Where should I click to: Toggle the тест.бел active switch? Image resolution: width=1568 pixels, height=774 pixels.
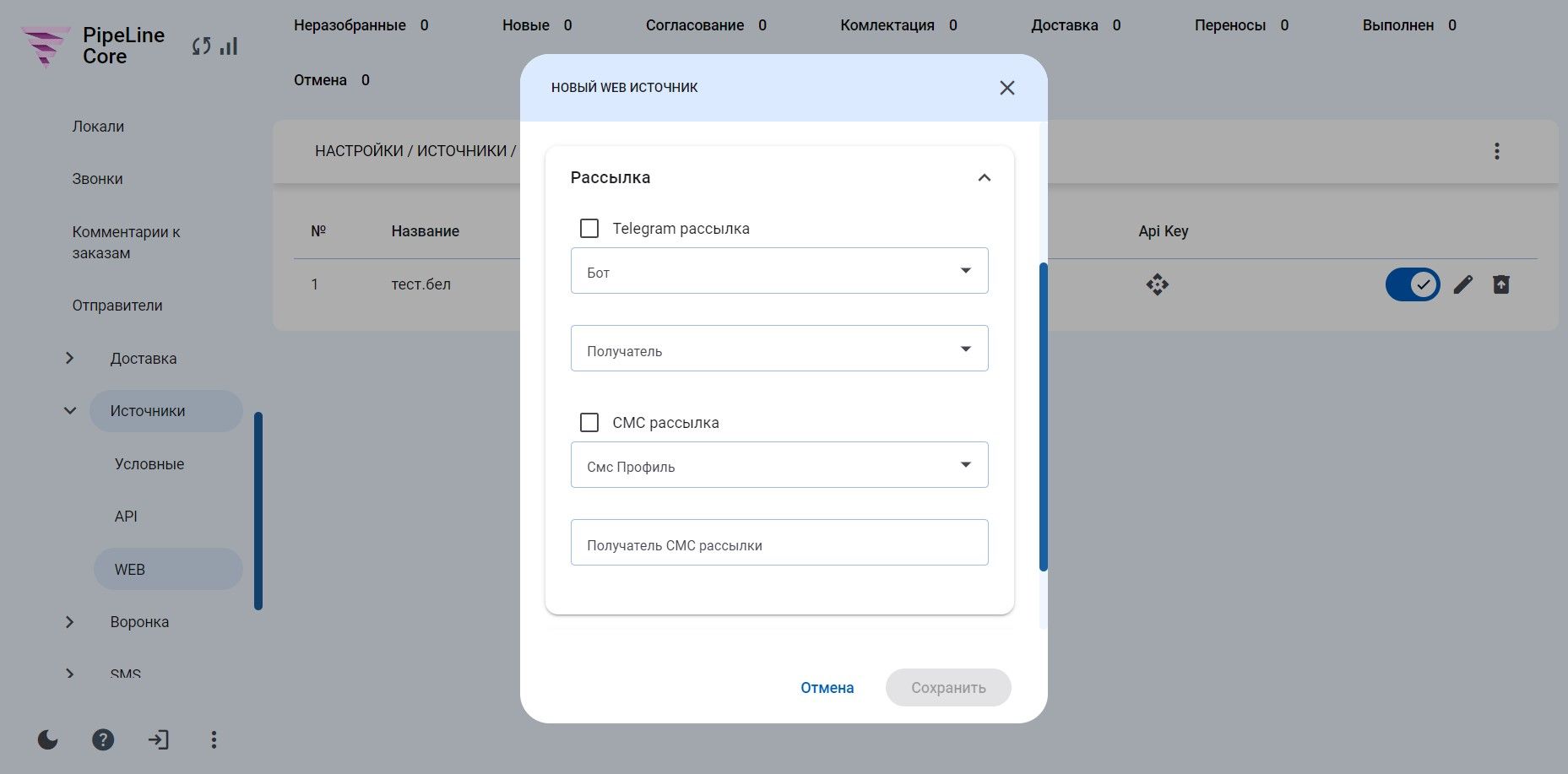click(1413, 284)
